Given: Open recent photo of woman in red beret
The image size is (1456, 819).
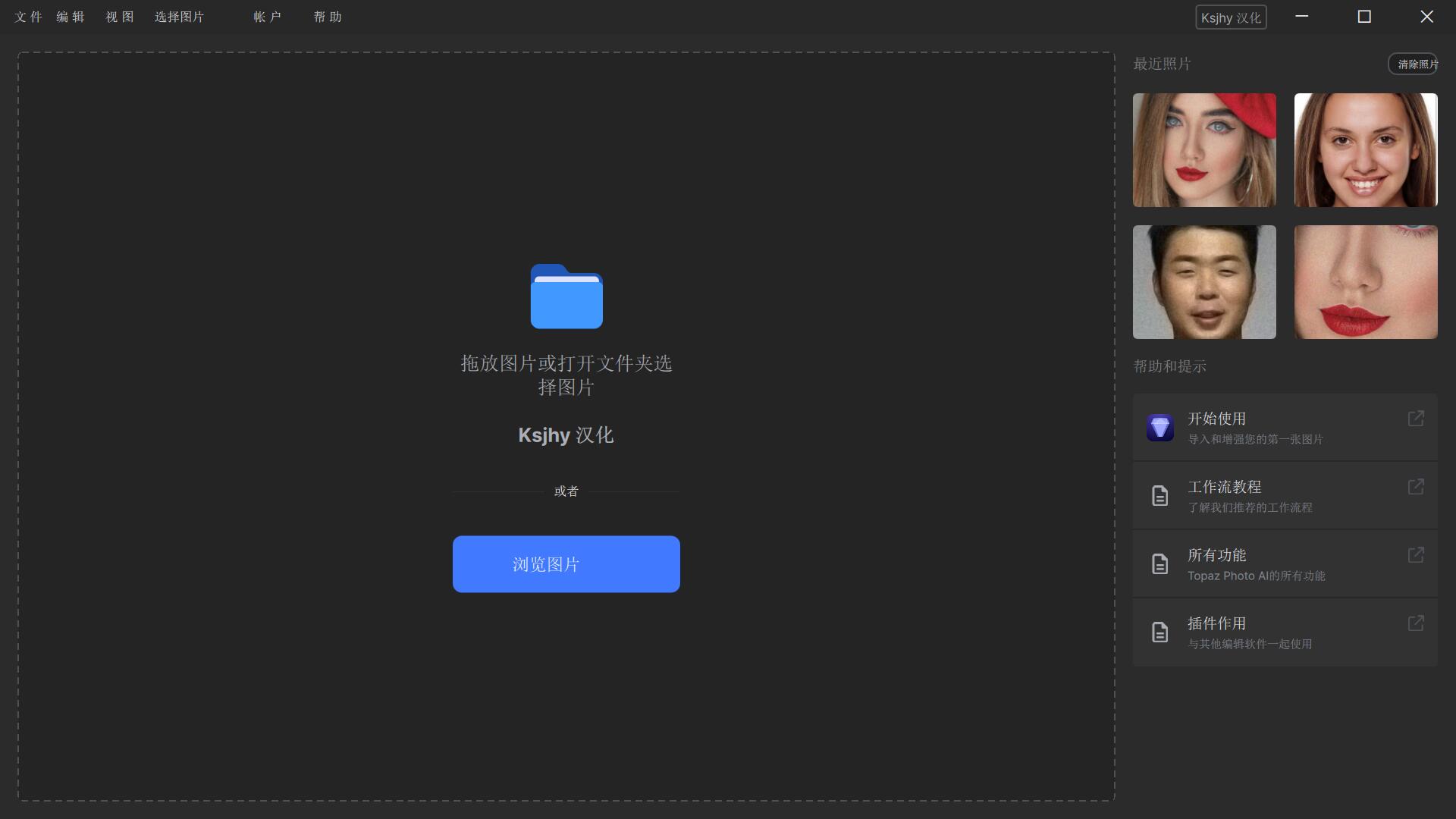Looking at the screenshot, I should (1204, 150).
